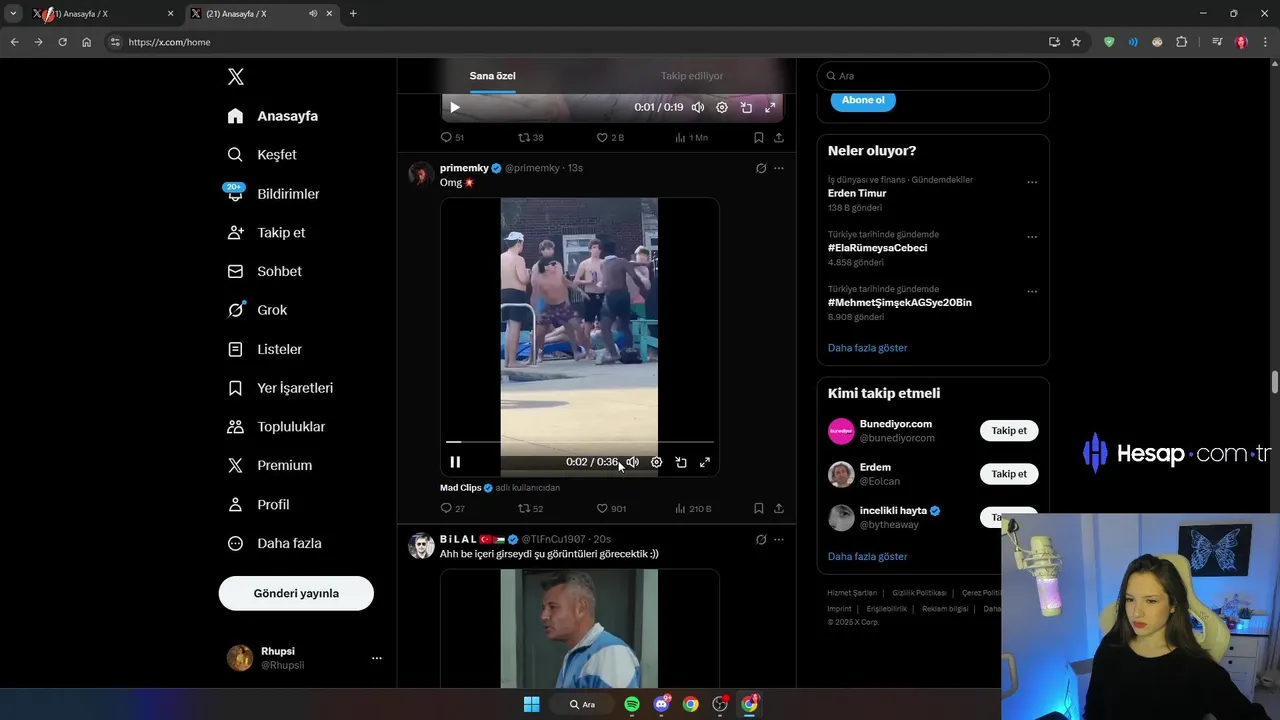Like primemky post with 901 likes
1280x720 pixels.
(x=611, y=508)
